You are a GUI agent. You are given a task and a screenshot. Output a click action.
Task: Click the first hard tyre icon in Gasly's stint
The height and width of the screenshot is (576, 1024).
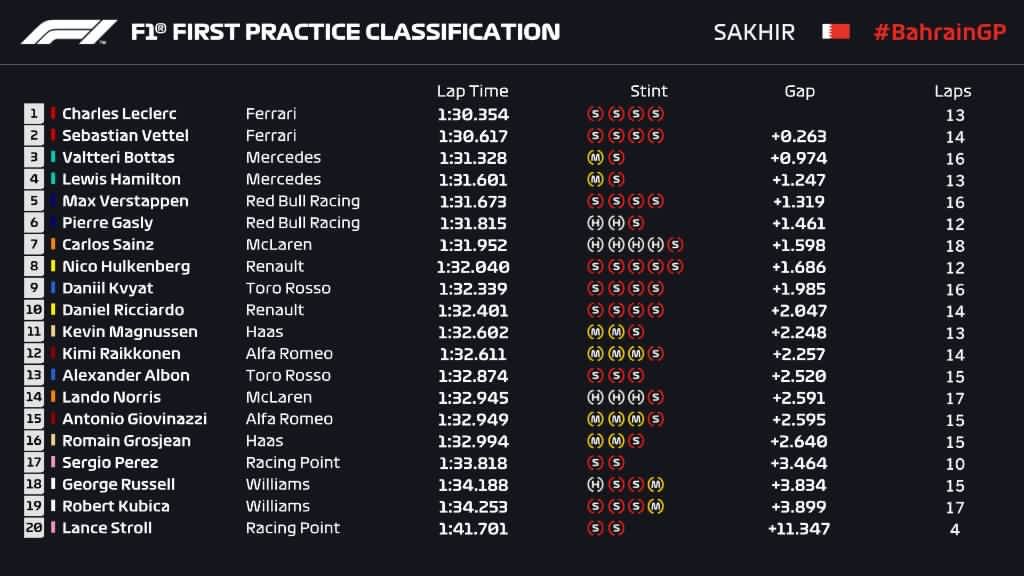point(595,223)
